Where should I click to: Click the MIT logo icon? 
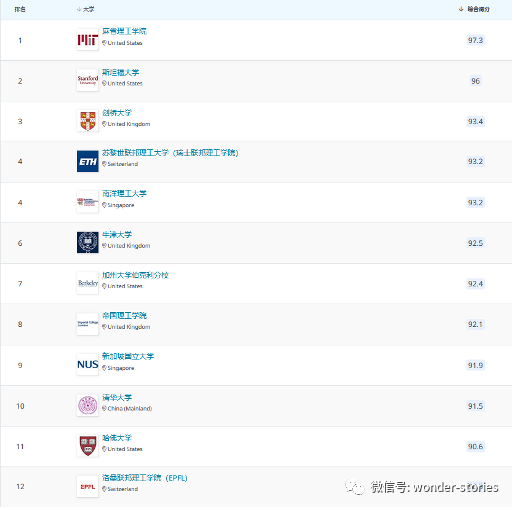[87, 40]
